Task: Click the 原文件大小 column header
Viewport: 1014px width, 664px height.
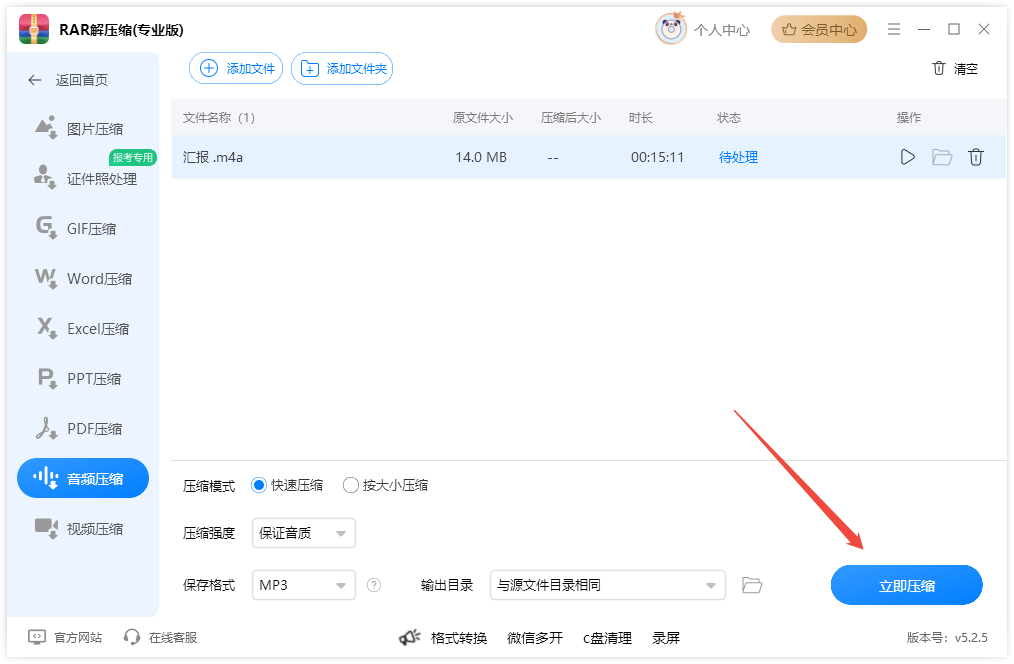Action: pos(482,118)
